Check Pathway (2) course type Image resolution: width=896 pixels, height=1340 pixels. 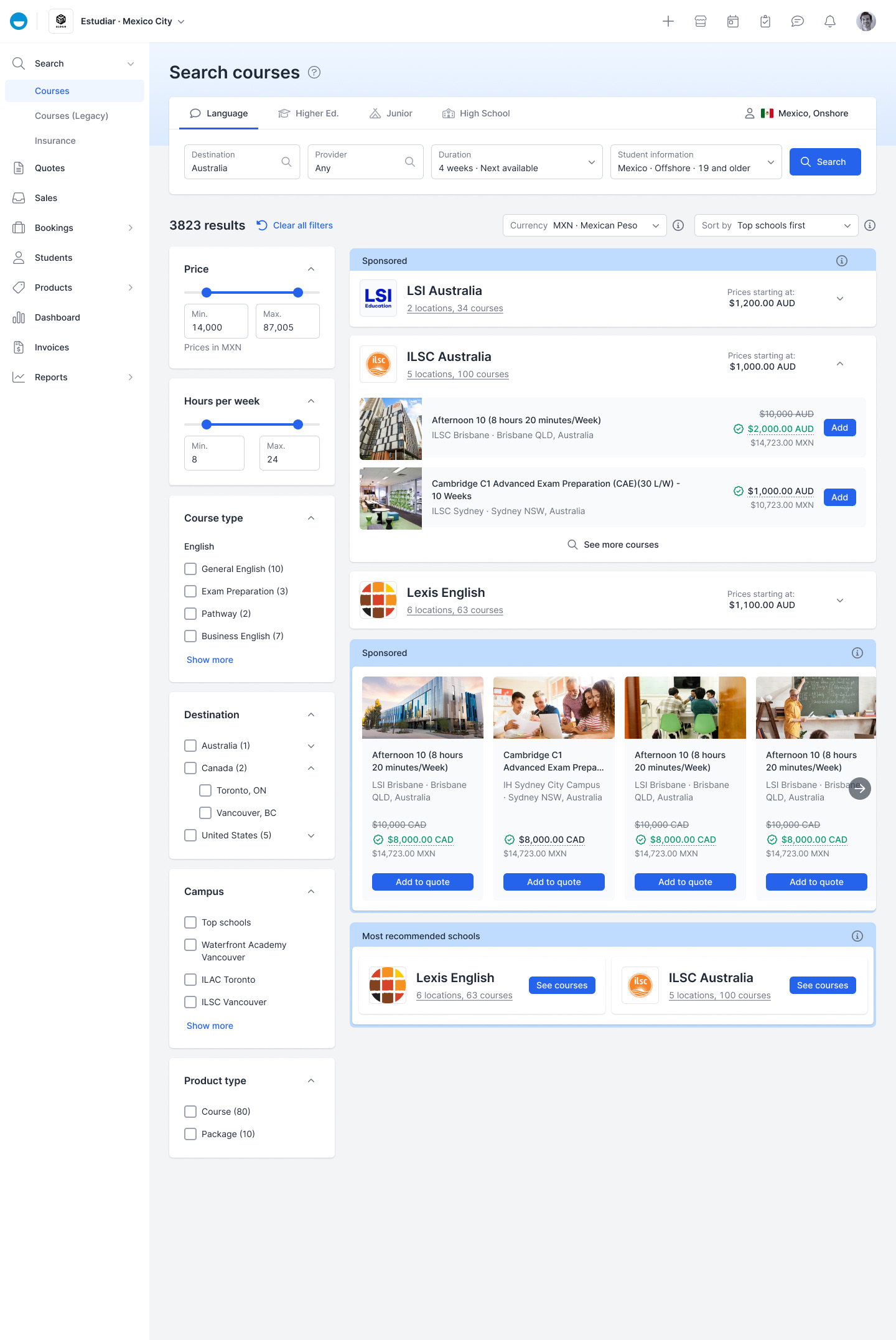[x=190, y=614]
